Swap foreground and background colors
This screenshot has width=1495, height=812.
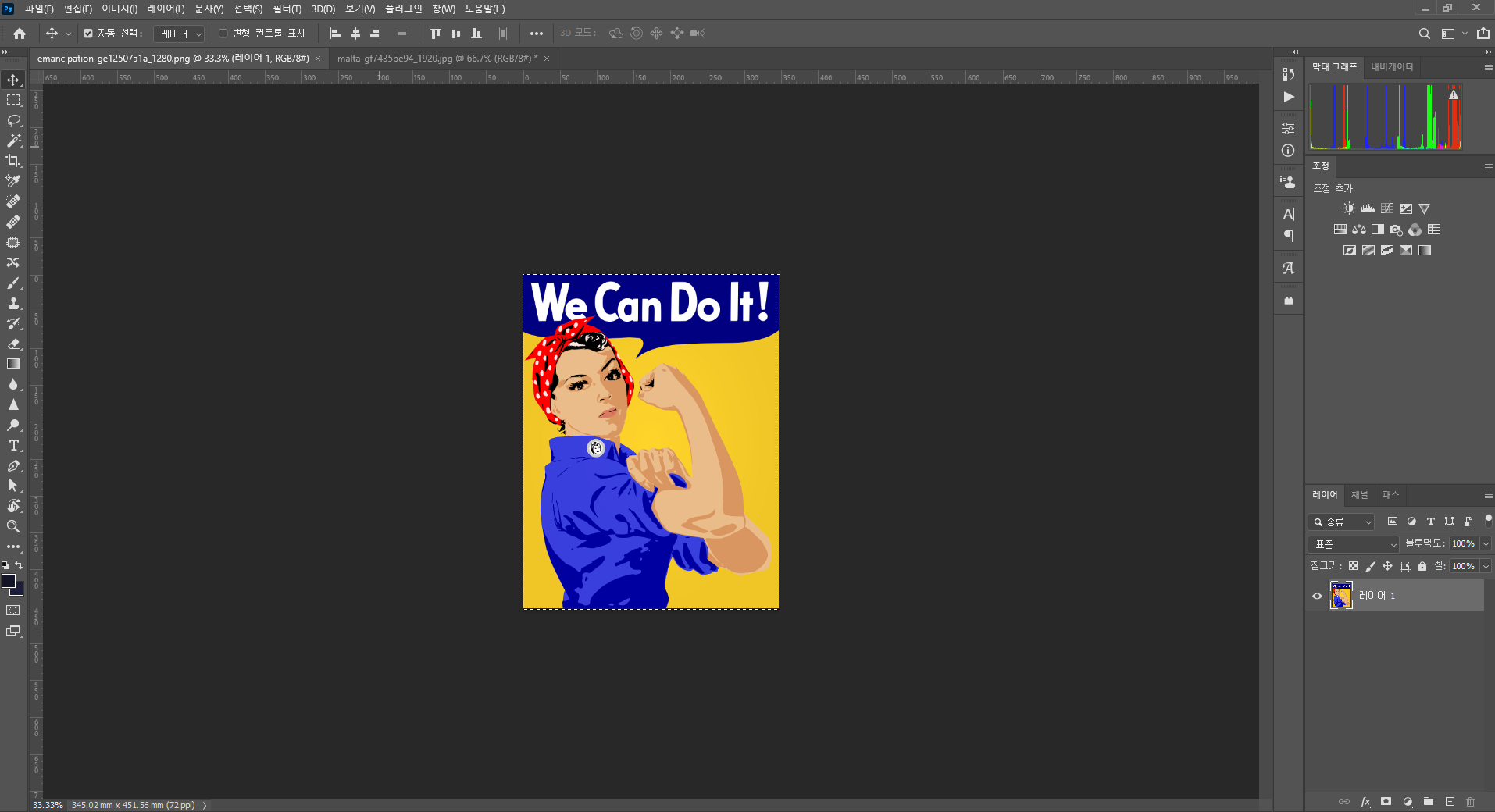[19, 565]
